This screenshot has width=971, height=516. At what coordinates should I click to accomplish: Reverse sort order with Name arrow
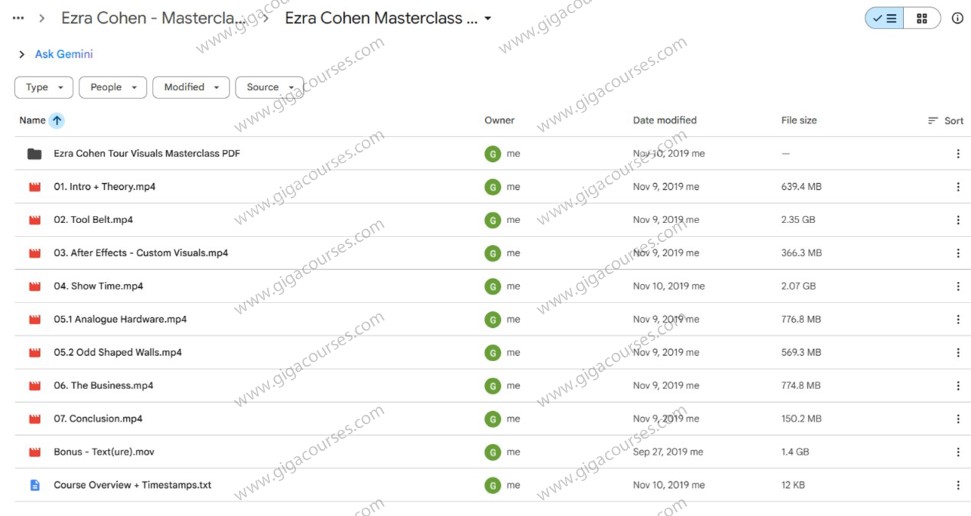57,120
